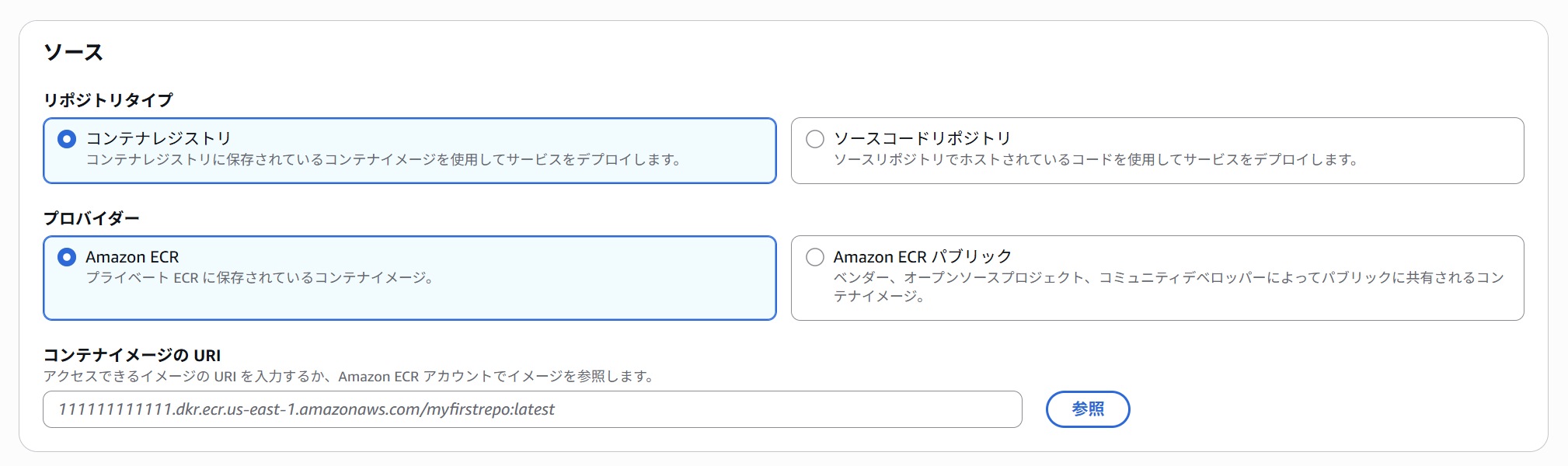Choose the ソースコードリポジトリ radio button

click(814, 139)
